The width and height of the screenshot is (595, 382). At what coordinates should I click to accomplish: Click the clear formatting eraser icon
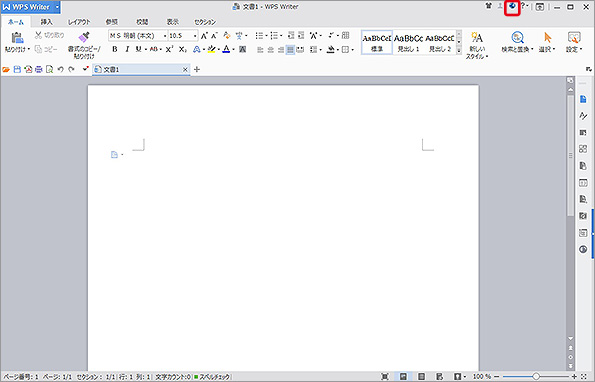click(227, 36)
